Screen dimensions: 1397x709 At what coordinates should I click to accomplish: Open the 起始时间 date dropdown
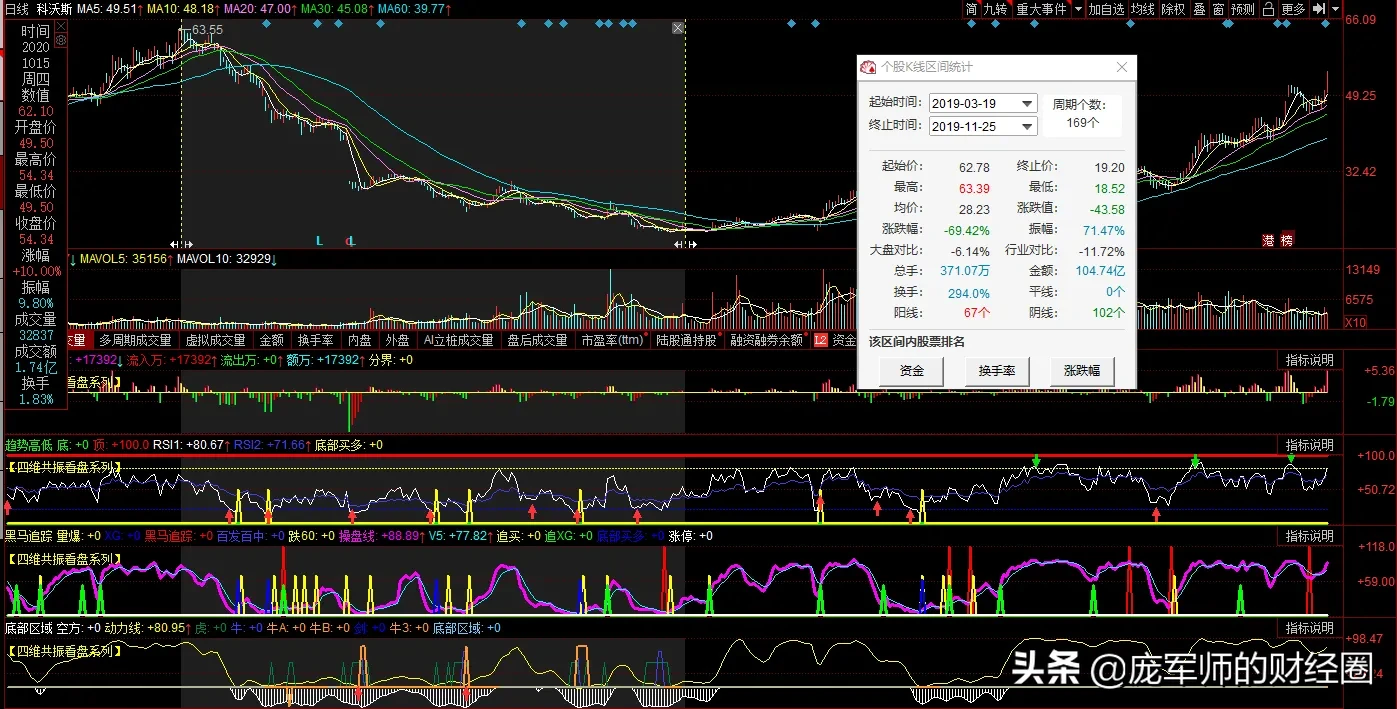click(x=1027, y=104)
